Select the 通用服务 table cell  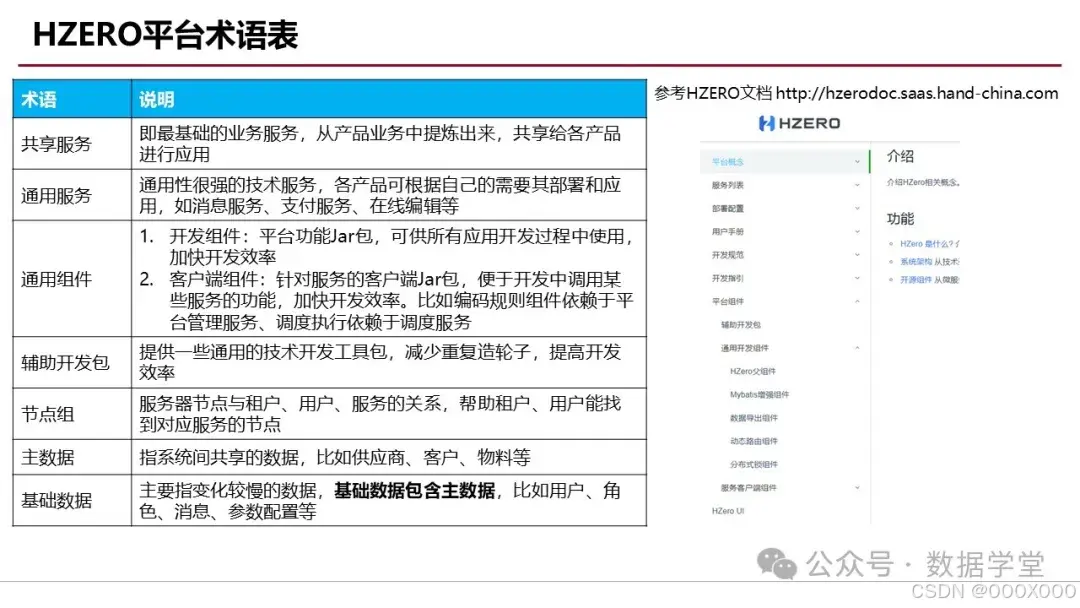[72, 196]
